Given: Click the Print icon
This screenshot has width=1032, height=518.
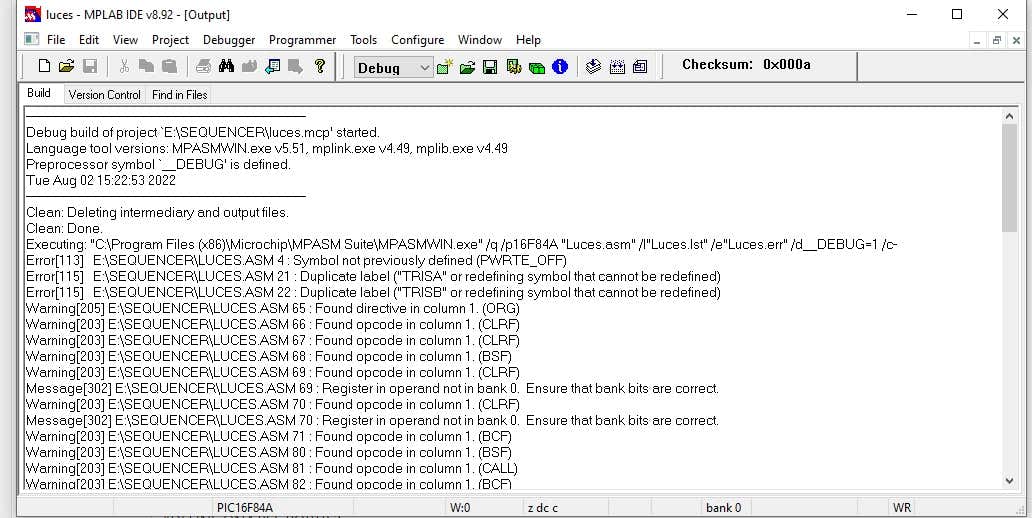Looking at the screenshot, I should pyautogui.click(x=203, y=66).
